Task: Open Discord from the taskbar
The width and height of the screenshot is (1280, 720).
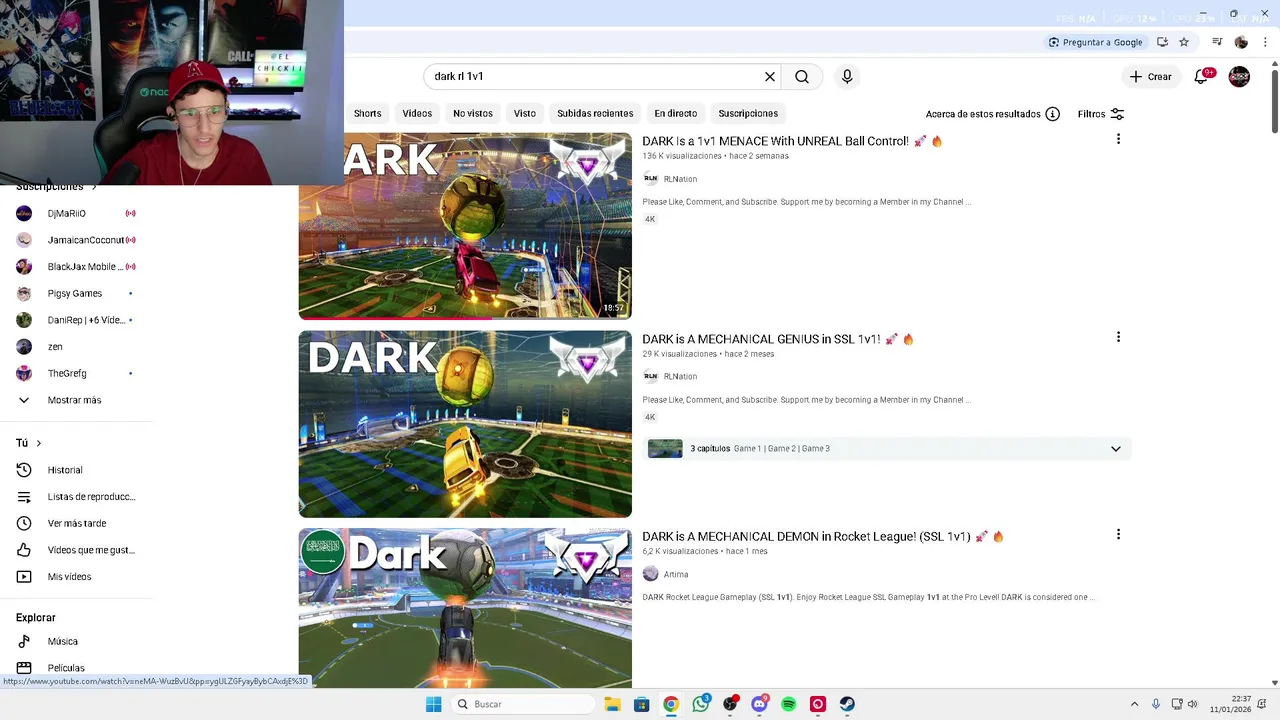Action: pos(760,704)
